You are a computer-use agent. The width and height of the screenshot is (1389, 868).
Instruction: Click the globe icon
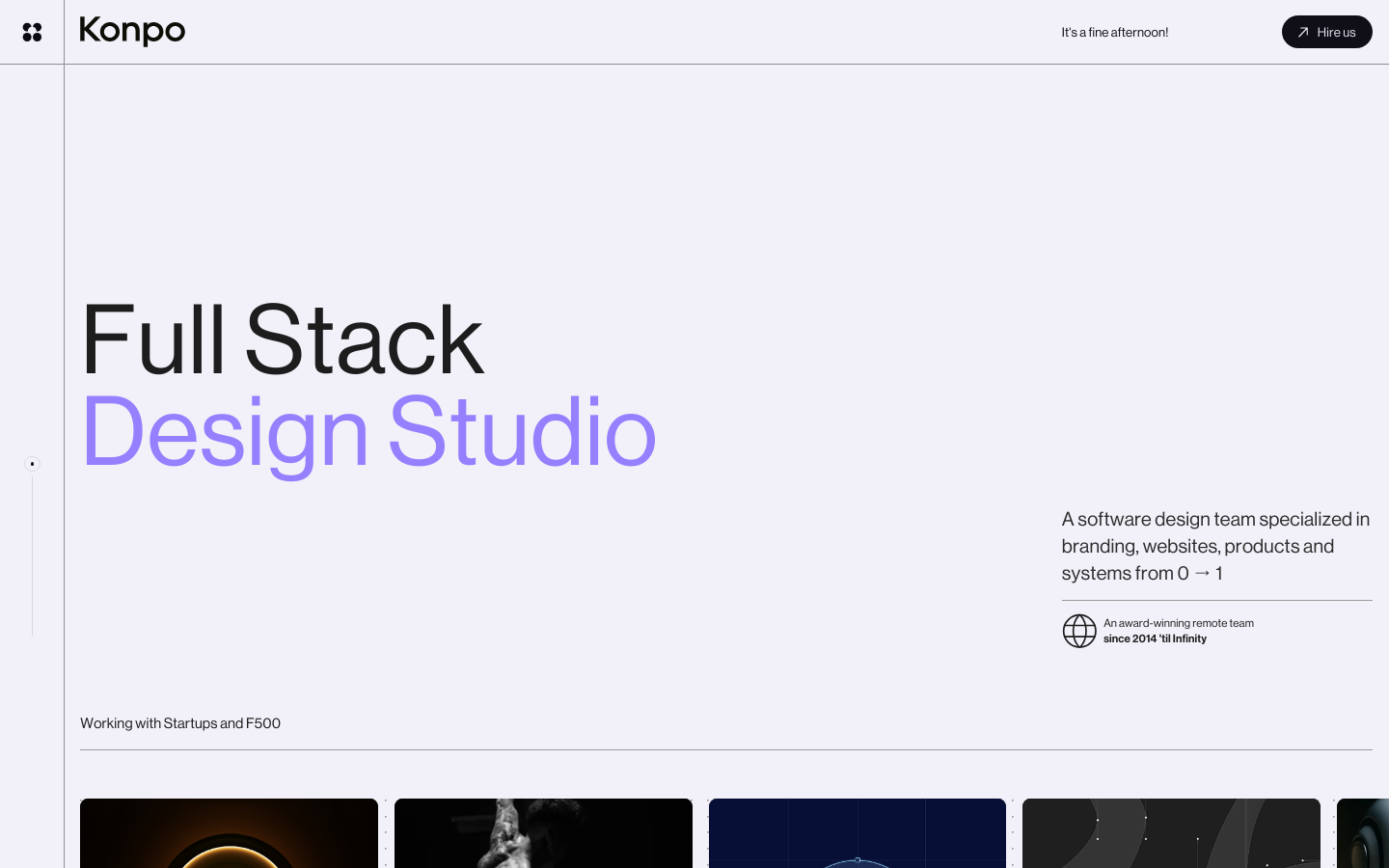point(1078,631)
